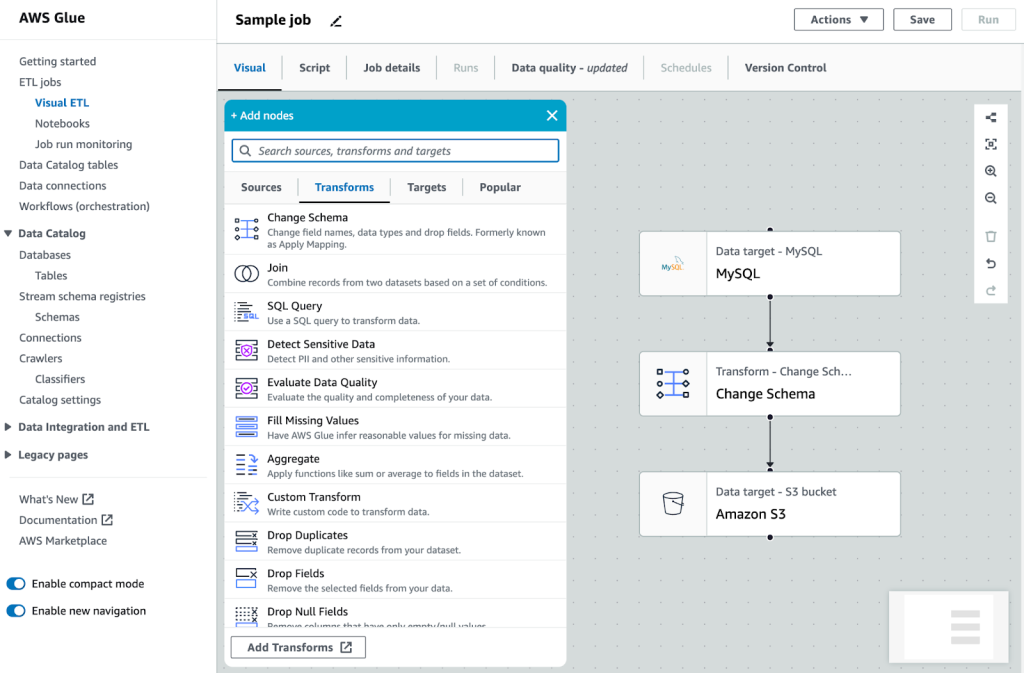This screenshot has height=673, width=1024.
Task: Open Job run monitoring page
Action: pyautogui.click(x=84, y=144)
